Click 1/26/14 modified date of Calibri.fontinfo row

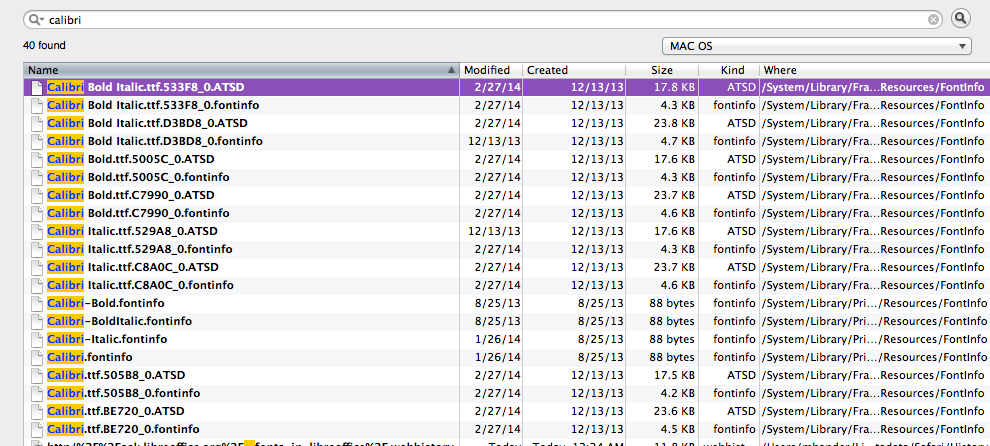(x=499, y=357)
